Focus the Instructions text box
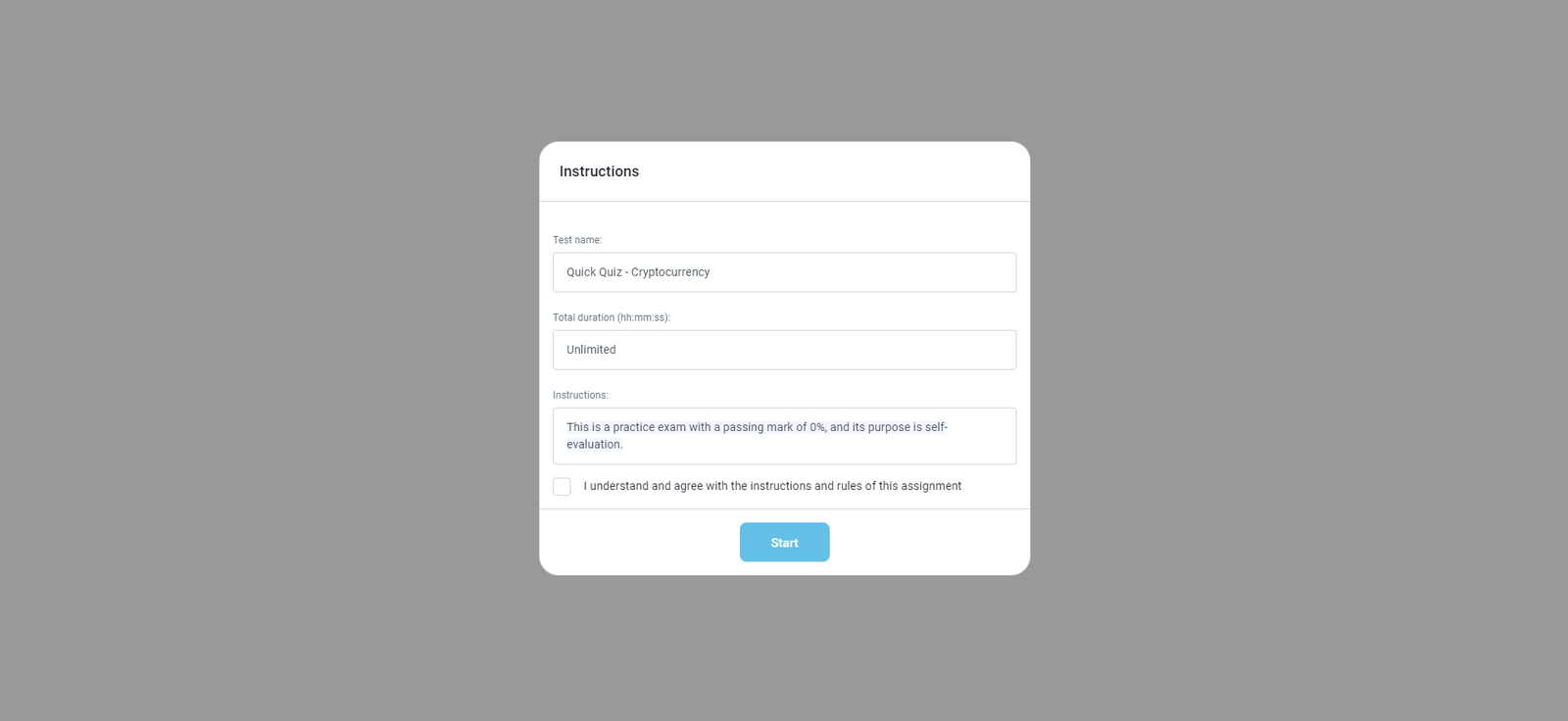1568x721 pixels. click(x=784, y=436)
